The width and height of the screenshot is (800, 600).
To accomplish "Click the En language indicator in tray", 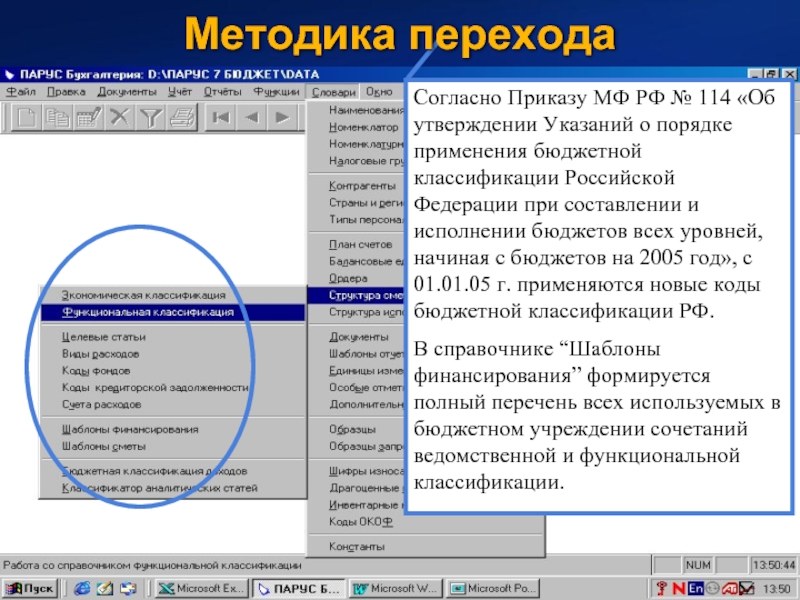I will [696, 588].
